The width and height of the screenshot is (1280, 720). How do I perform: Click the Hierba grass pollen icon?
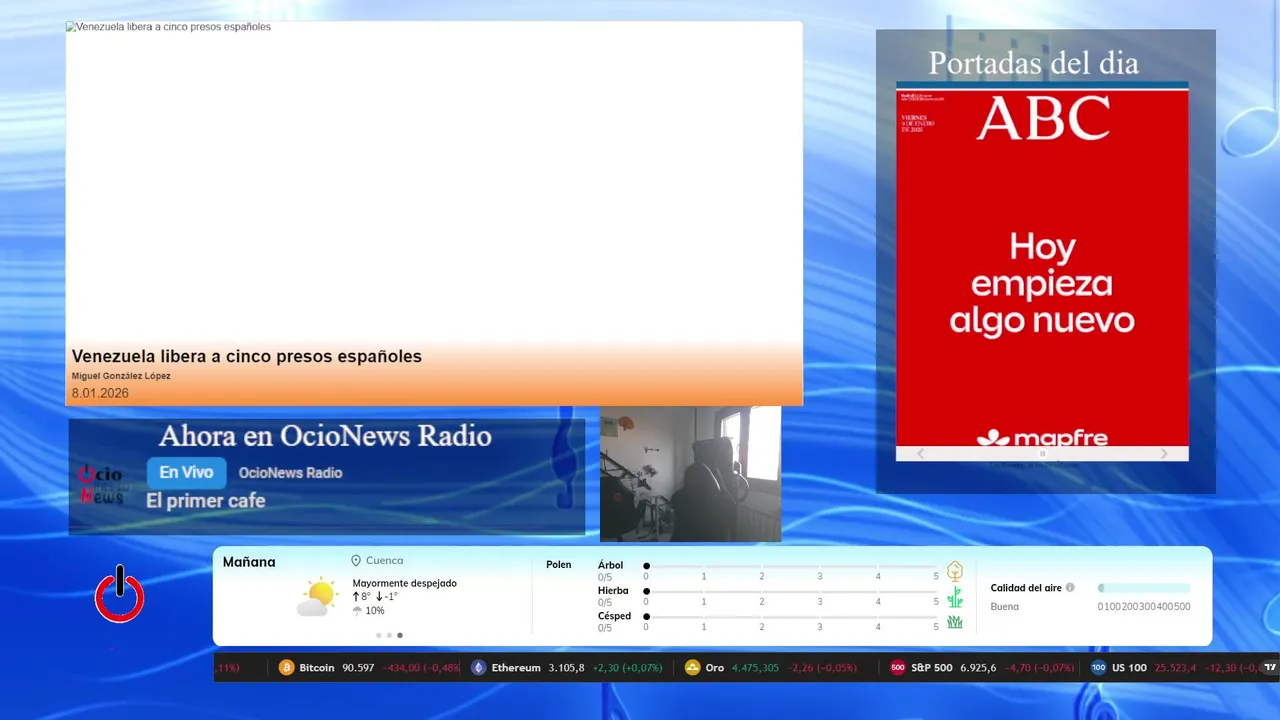point(955,597)
